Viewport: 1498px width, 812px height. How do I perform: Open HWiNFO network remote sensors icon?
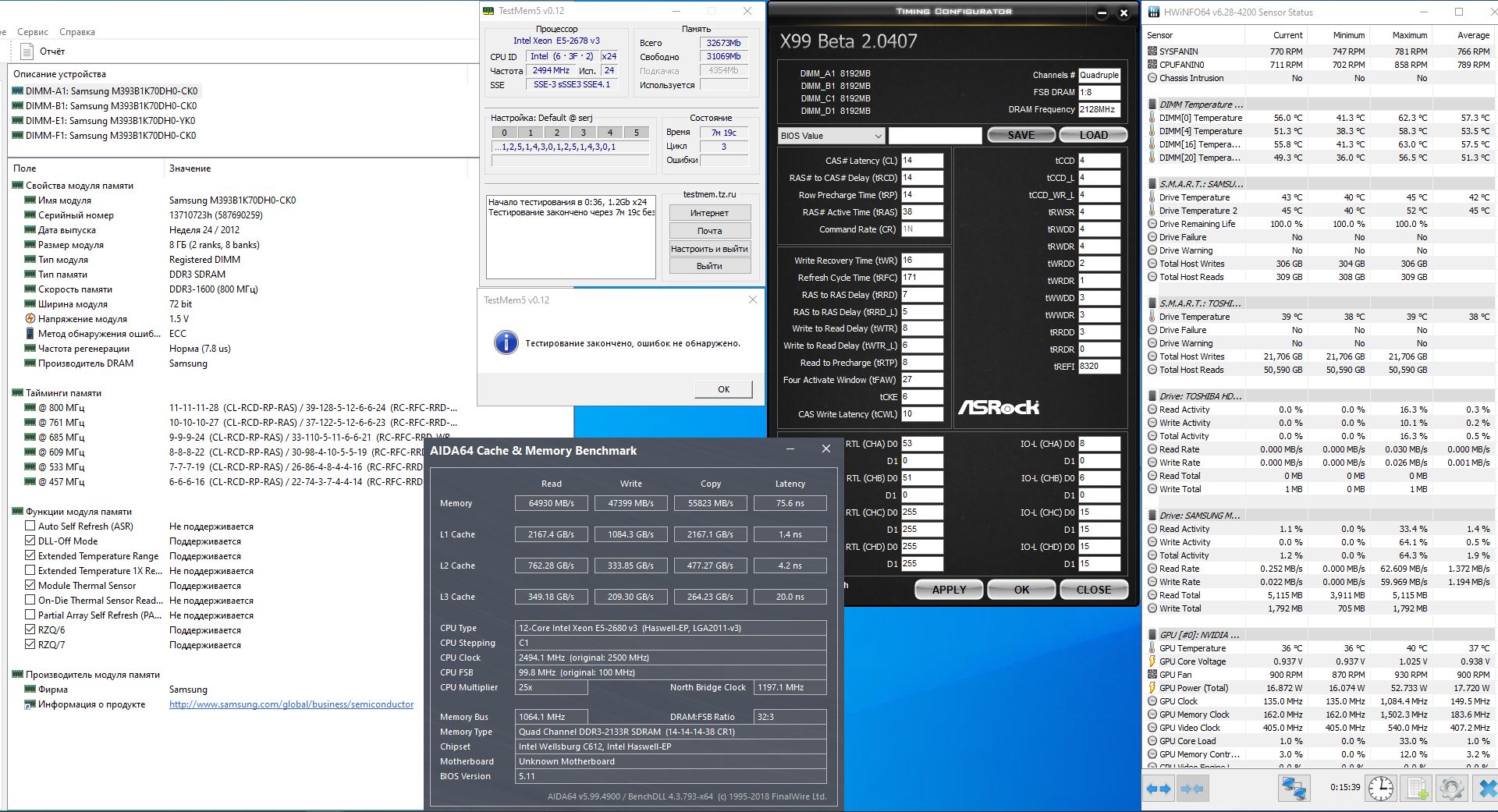pyautogui.click(x=1293, y=788)
